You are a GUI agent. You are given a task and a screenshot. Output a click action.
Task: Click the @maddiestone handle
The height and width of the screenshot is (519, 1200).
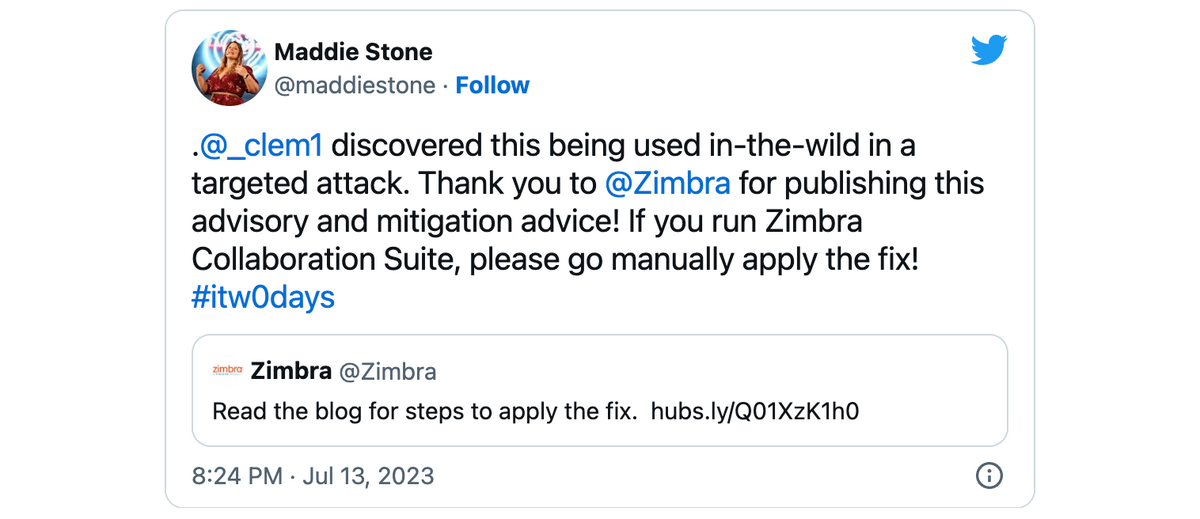[x=354, y=86]
